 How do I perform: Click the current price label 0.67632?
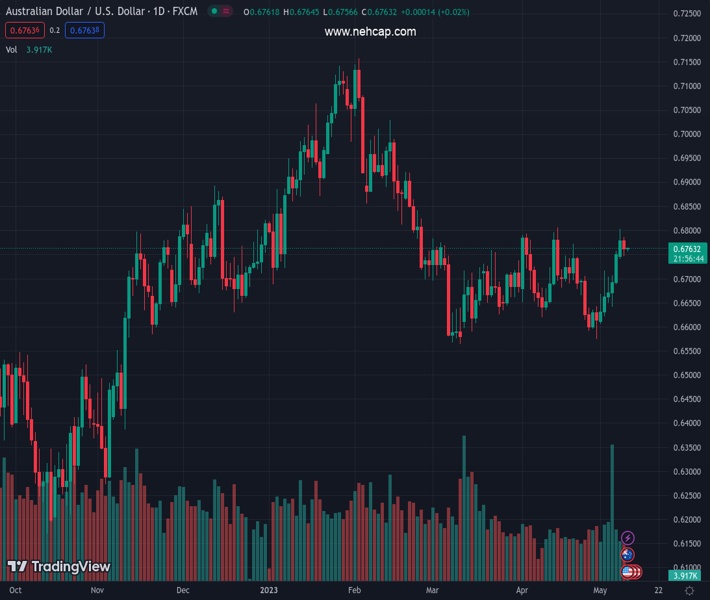(x=686, y=249)
